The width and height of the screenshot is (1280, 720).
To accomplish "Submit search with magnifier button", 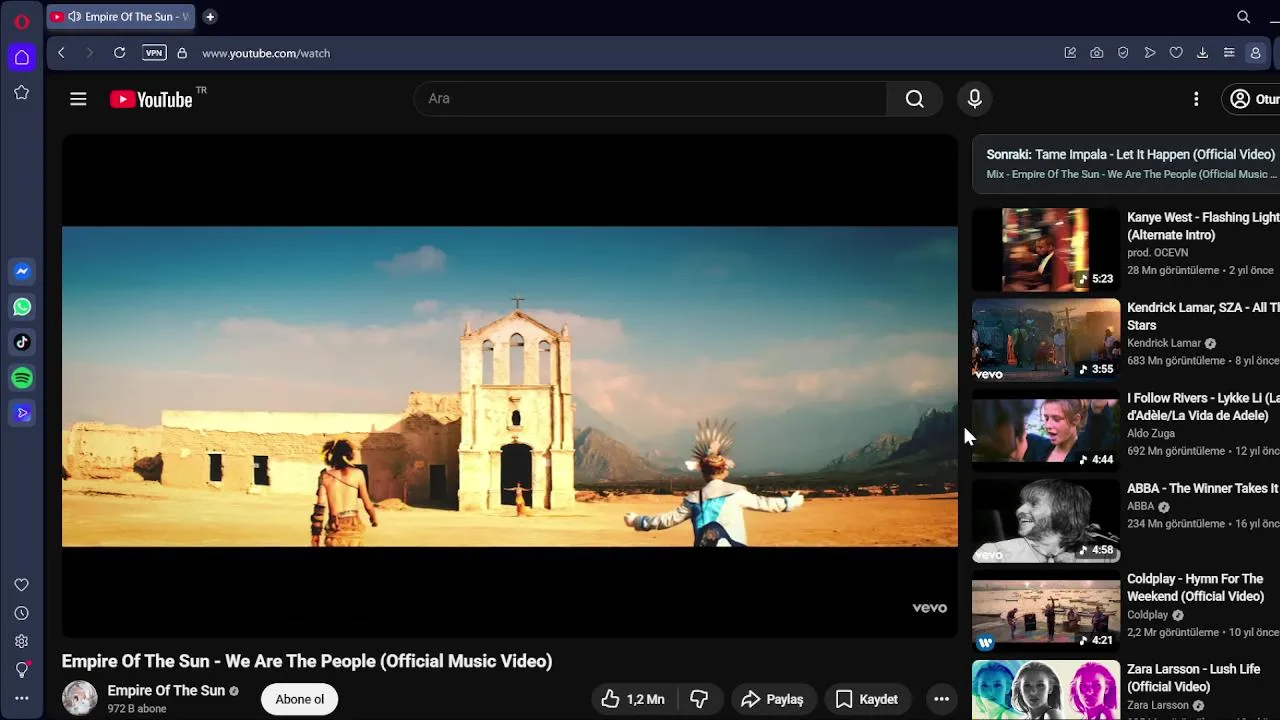I will (915, 99).
